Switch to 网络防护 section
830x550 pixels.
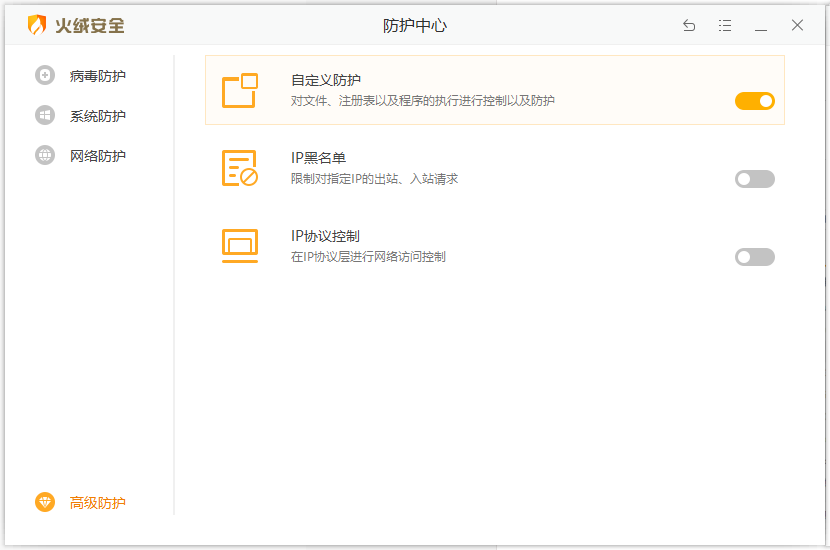[x=97, y=156]
